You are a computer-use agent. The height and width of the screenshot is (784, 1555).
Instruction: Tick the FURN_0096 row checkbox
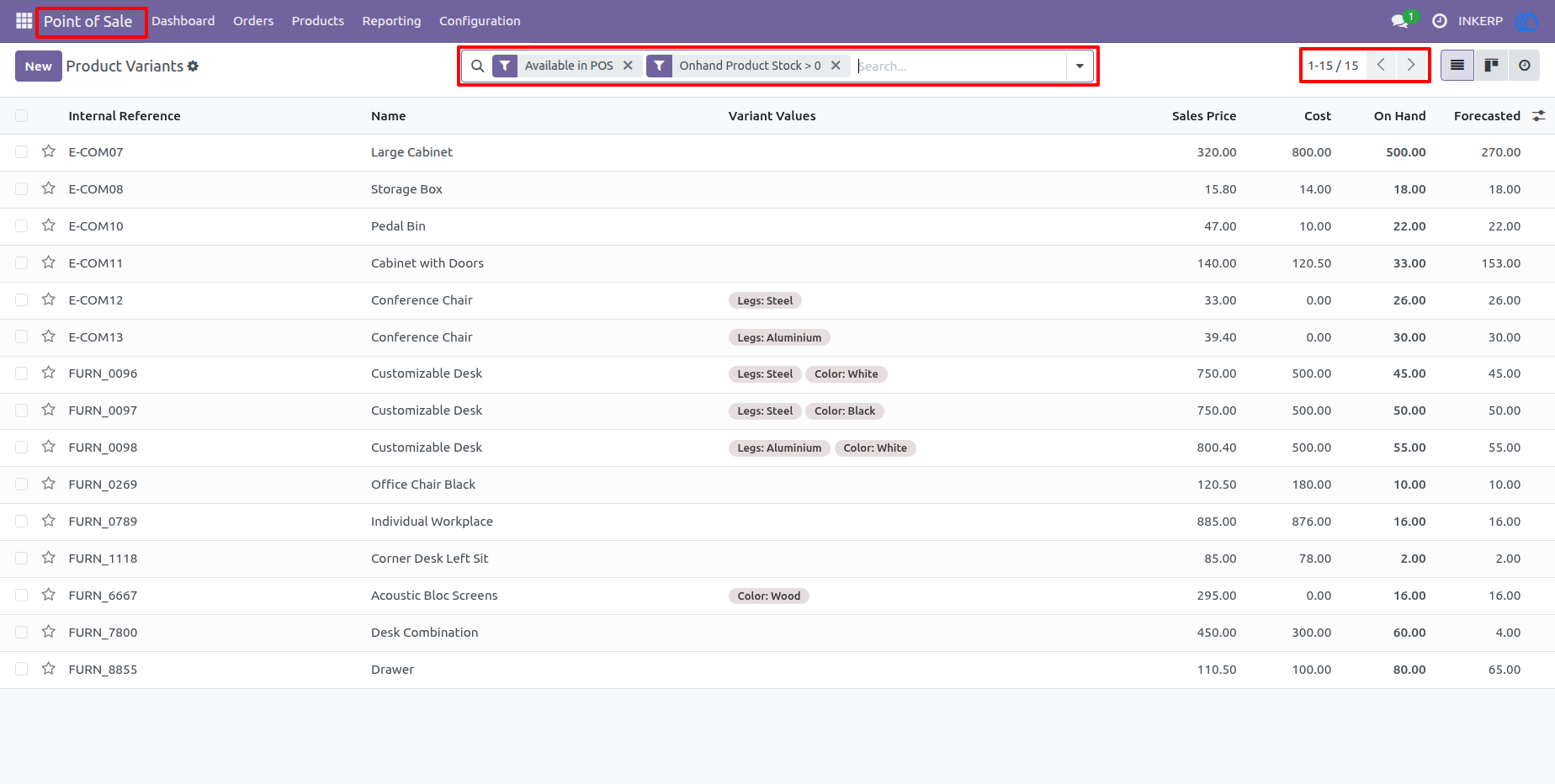[x=22, y=373]
